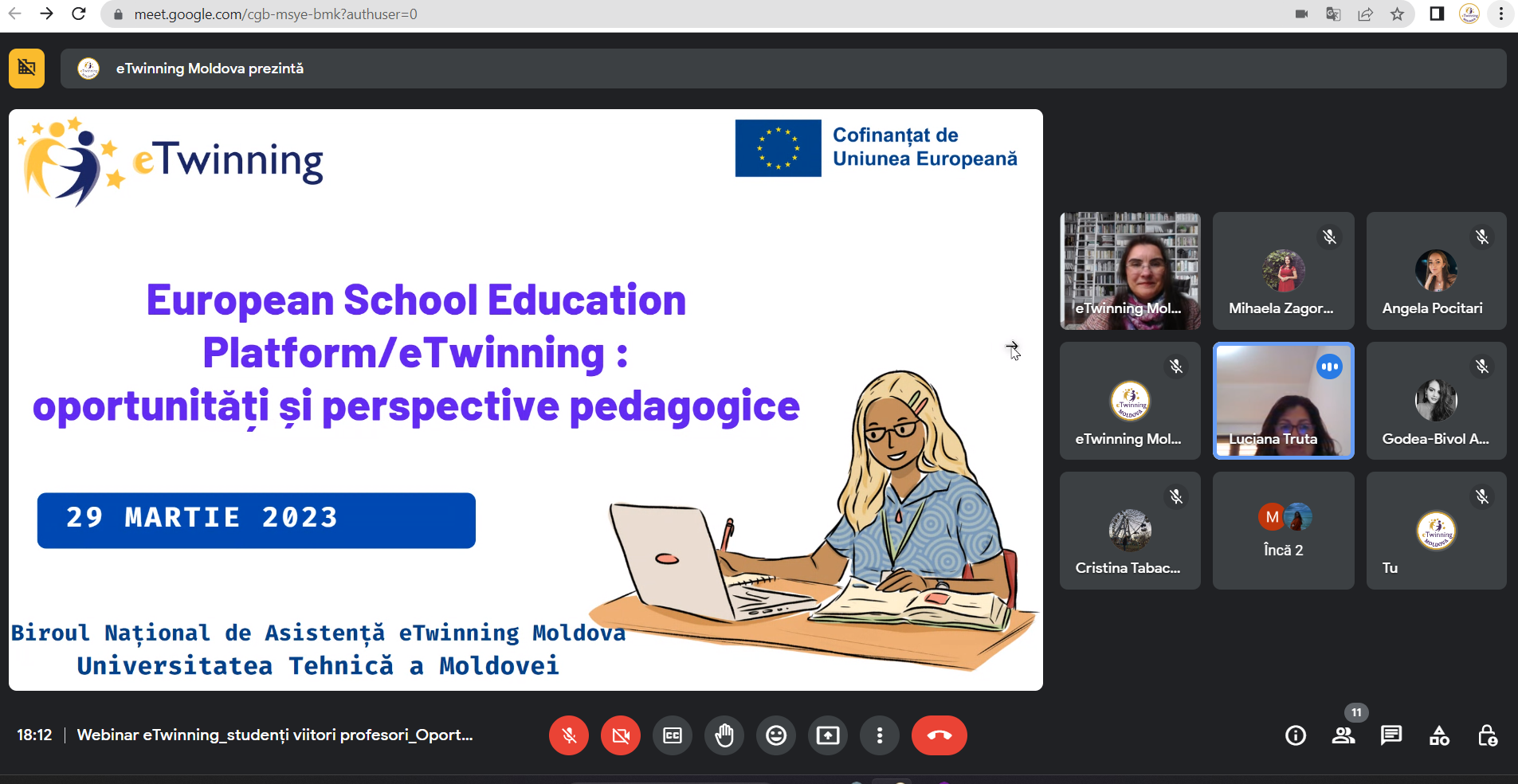
Task: Click the site lock icon
Action: 118,14
